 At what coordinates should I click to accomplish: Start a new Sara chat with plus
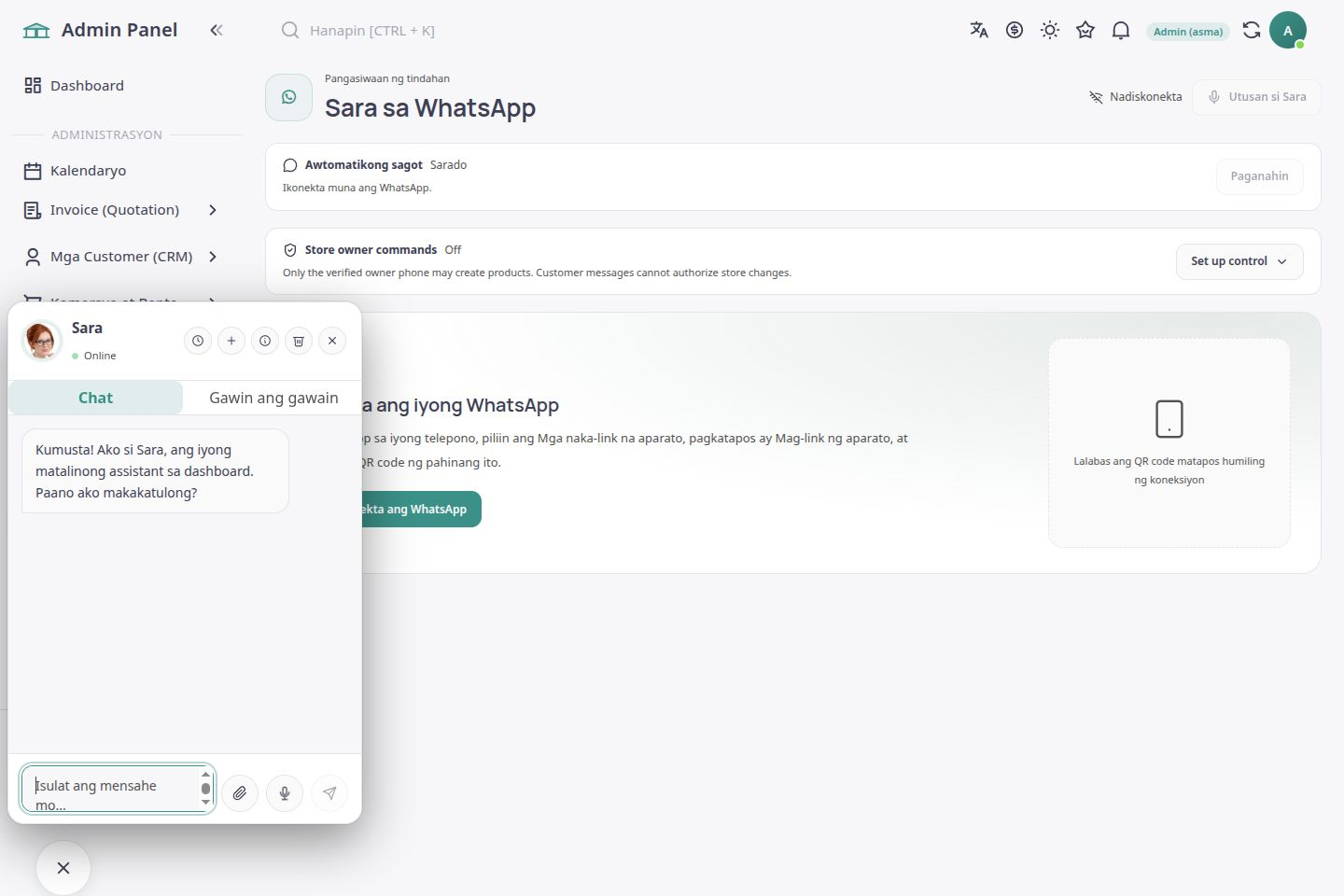tap(231, 341)
